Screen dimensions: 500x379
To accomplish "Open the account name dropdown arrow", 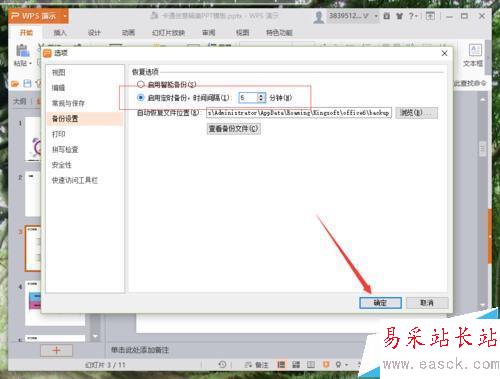I will [x=376, y=16].
